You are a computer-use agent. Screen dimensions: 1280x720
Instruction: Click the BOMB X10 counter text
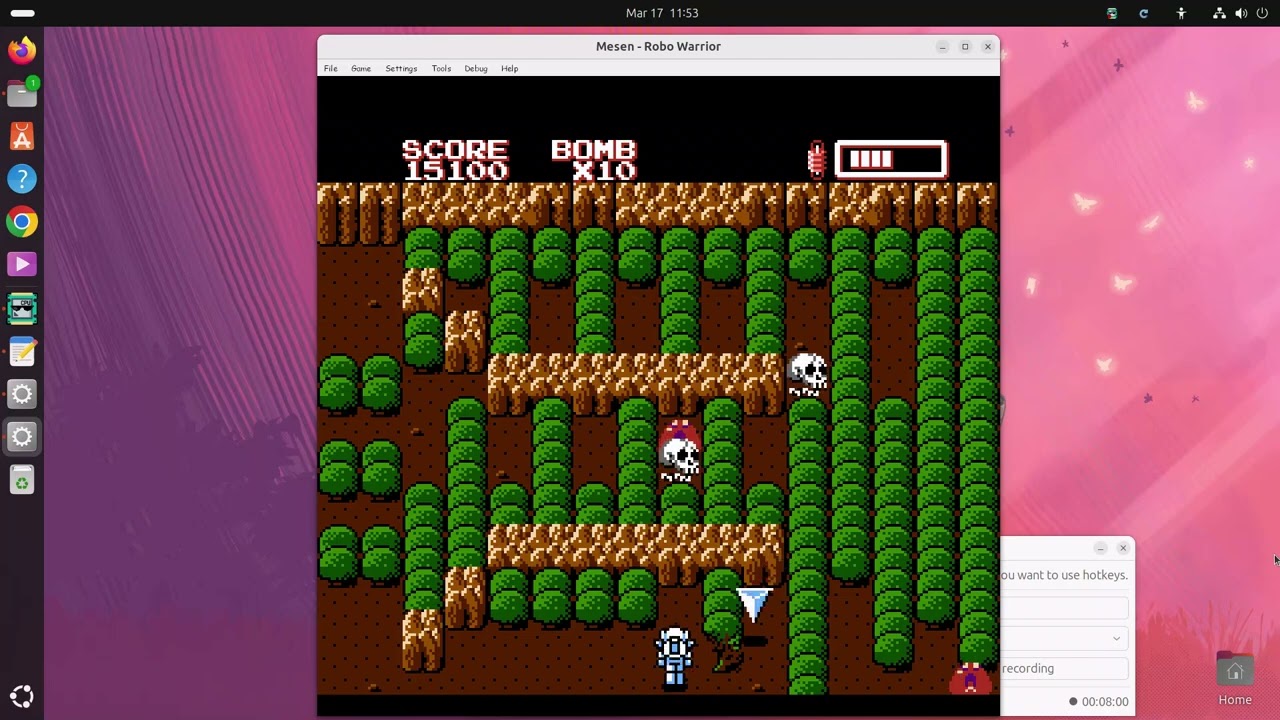[594, 160]
